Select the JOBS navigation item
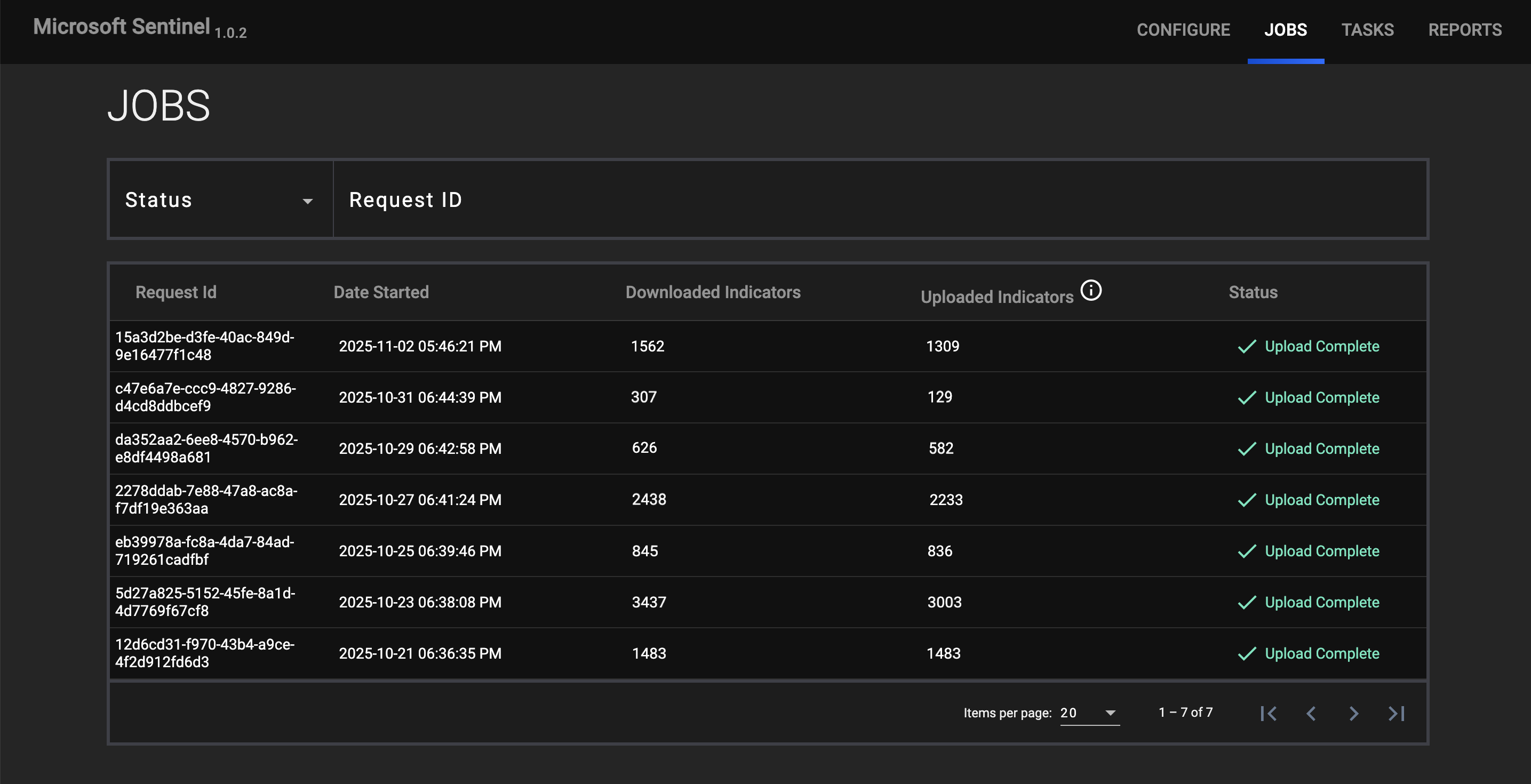Viewport: 1531px width, 784px height. 1286,30
